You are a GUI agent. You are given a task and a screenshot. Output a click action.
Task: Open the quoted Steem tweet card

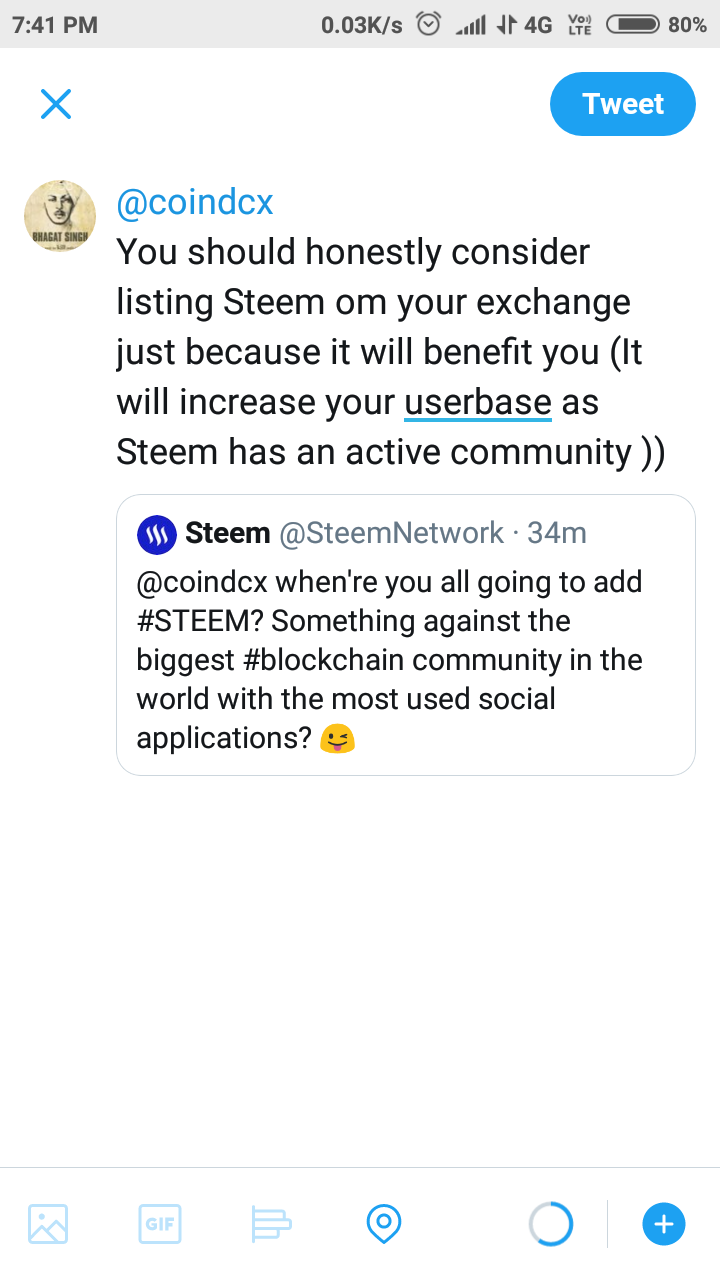click(x=406, y=635)
